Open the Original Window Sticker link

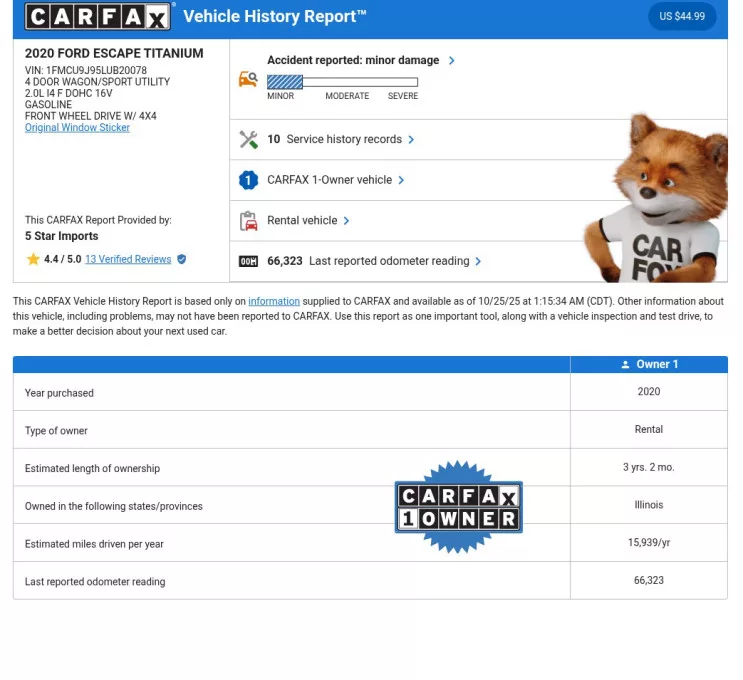coord(77,128)
